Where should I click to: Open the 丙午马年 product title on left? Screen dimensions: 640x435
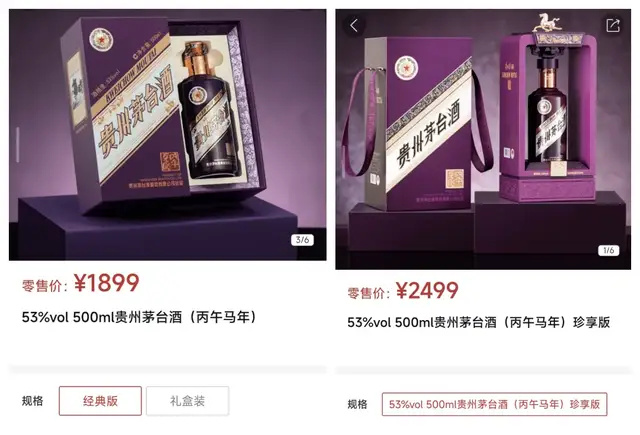(x=139, y=317)
